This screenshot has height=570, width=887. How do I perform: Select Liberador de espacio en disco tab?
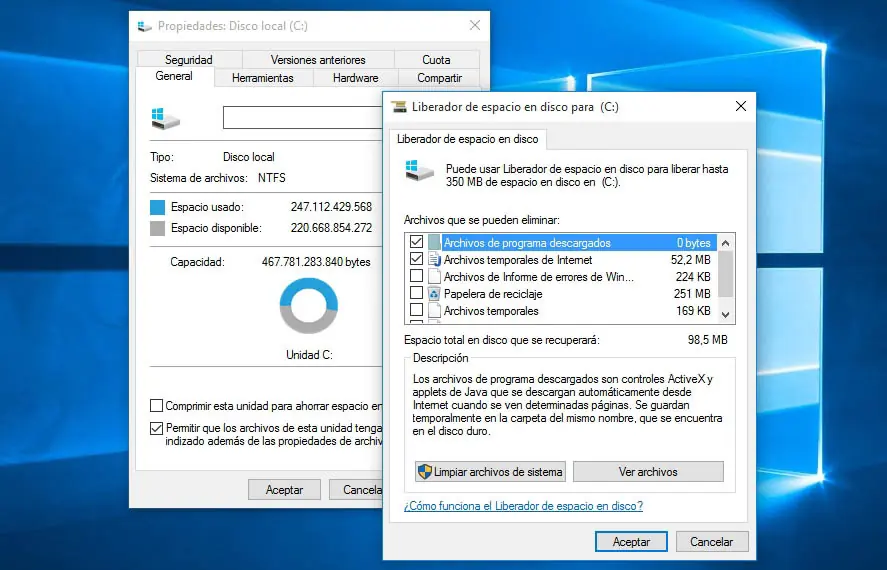point(468,139)
